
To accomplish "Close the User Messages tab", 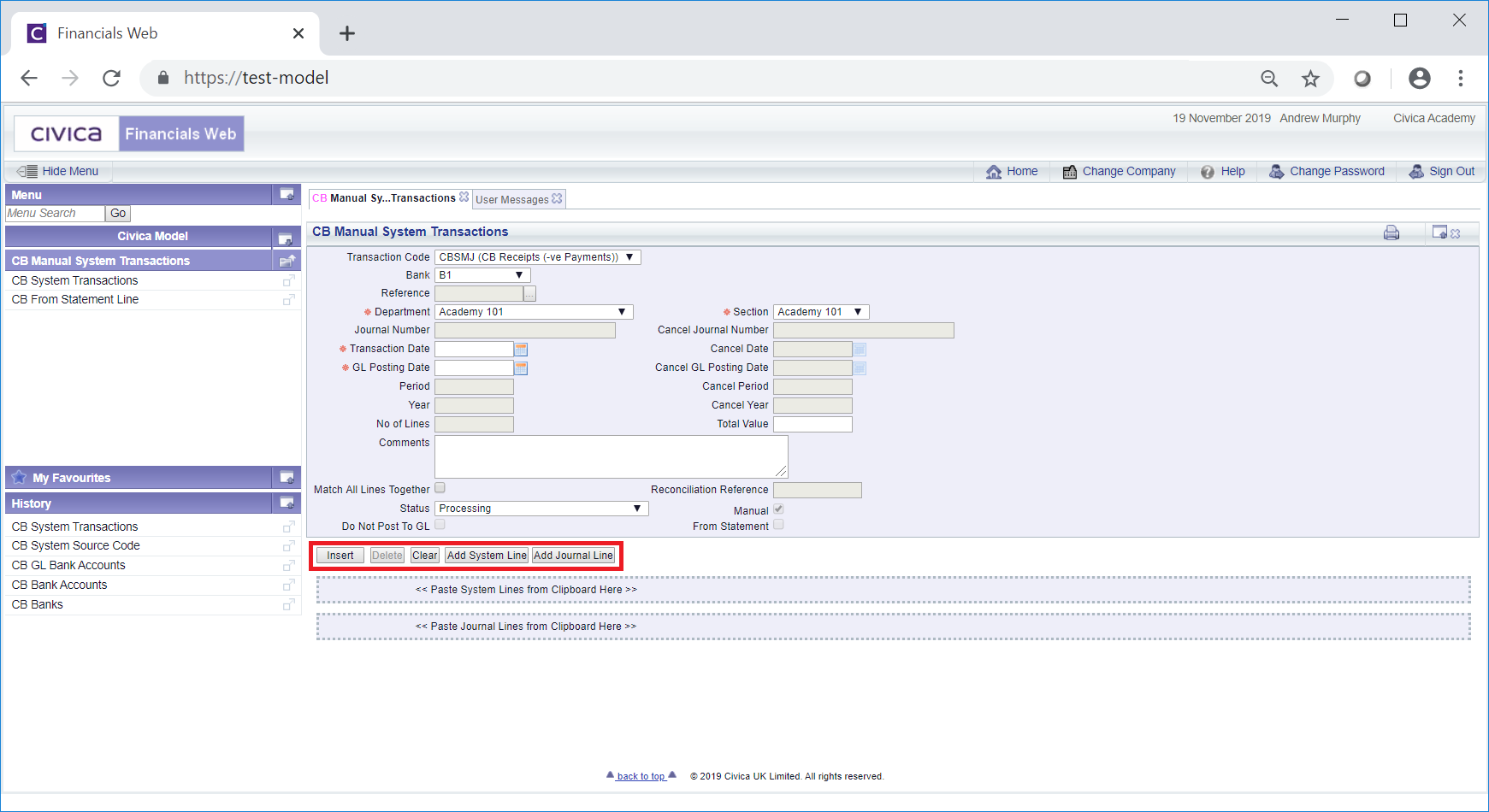I will (x=557, y=198).
